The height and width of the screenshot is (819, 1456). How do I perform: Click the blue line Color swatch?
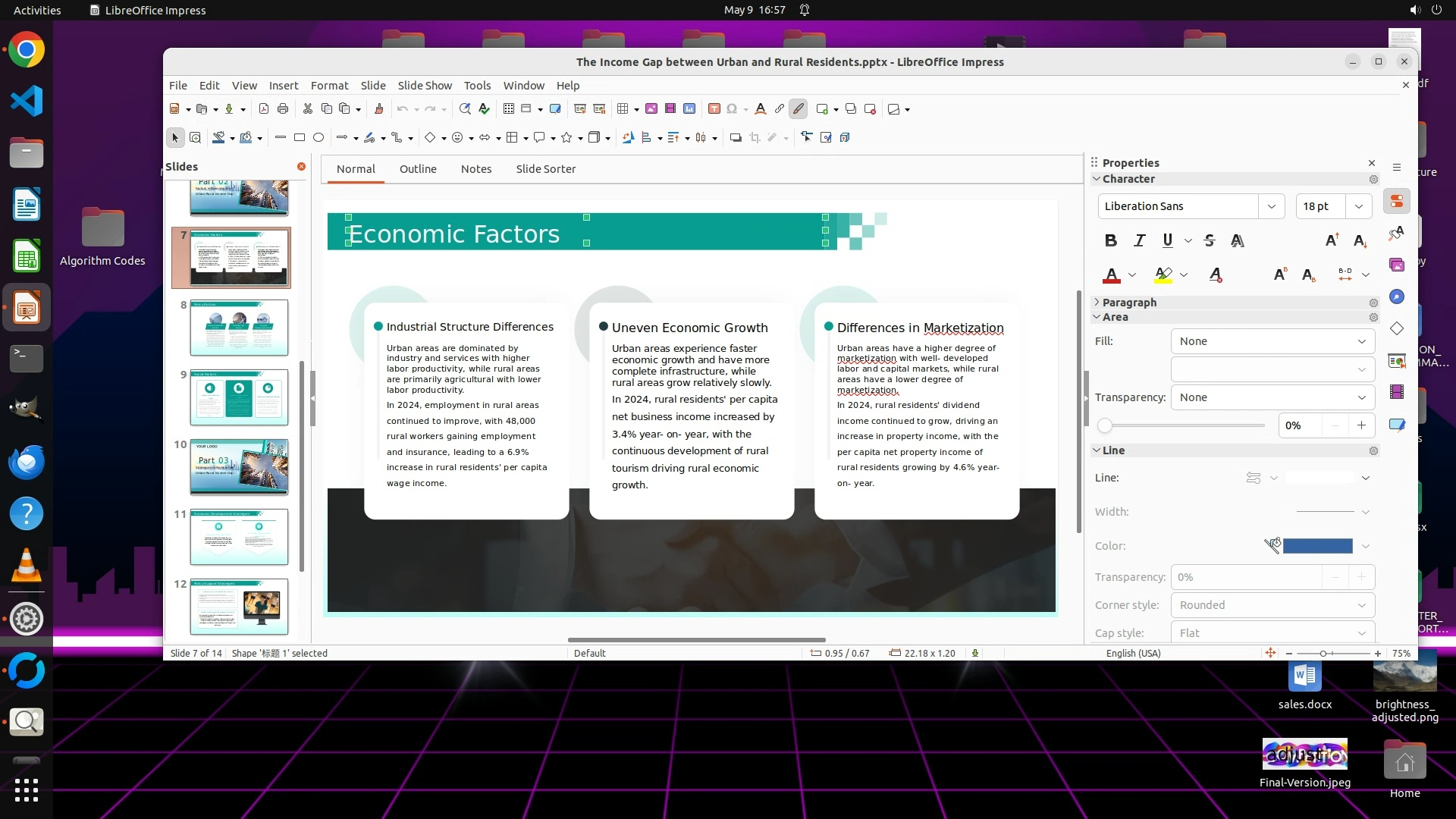coord(1317,546)
